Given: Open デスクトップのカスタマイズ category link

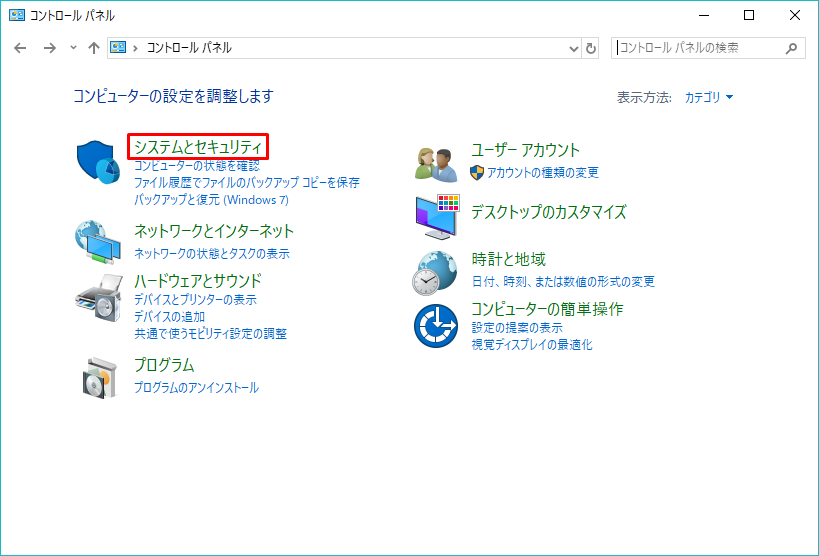Looking at the screenshot, I should (x=549, y=212).
